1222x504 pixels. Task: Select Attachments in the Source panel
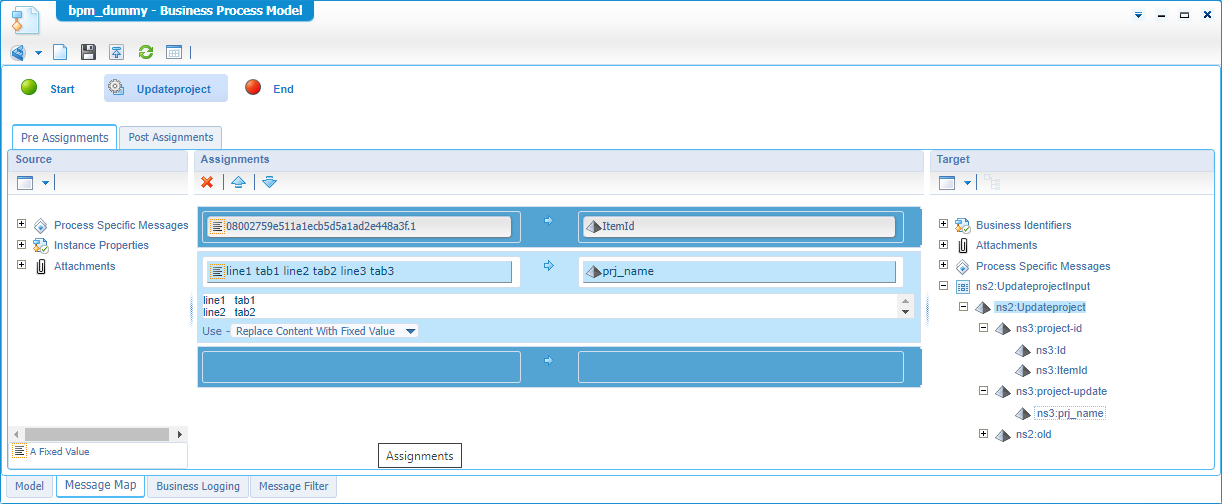(x=84, y=266)
